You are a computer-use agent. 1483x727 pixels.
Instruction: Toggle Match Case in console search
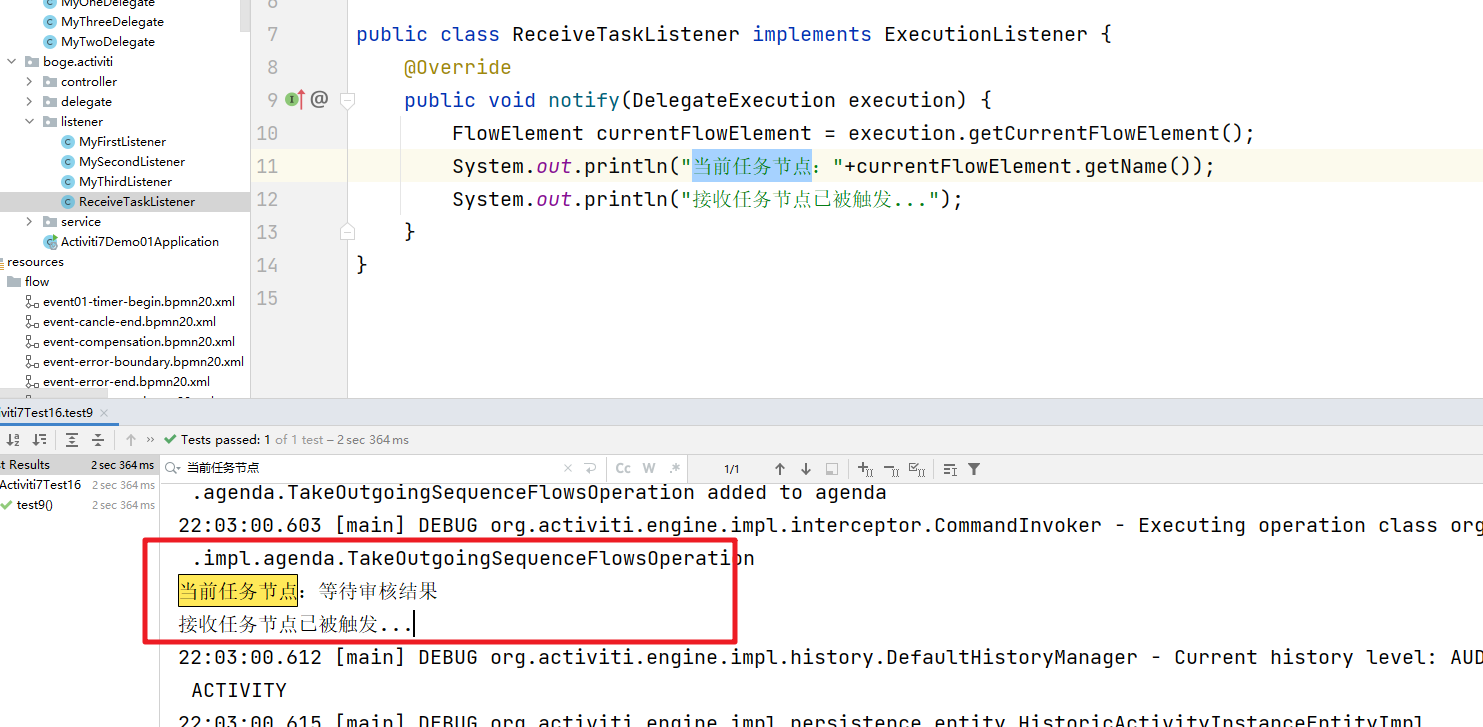click(623, 468)
